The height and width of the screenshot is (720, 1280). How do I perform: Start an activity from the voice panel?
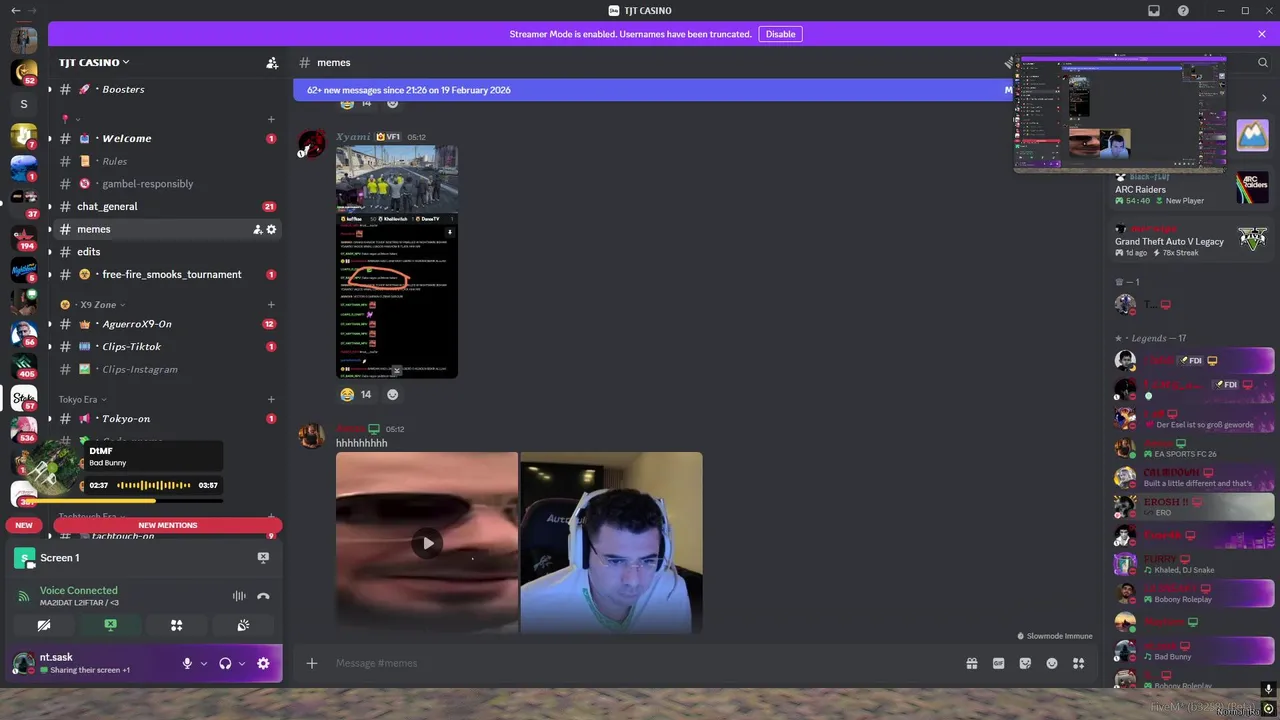(176, 625)
